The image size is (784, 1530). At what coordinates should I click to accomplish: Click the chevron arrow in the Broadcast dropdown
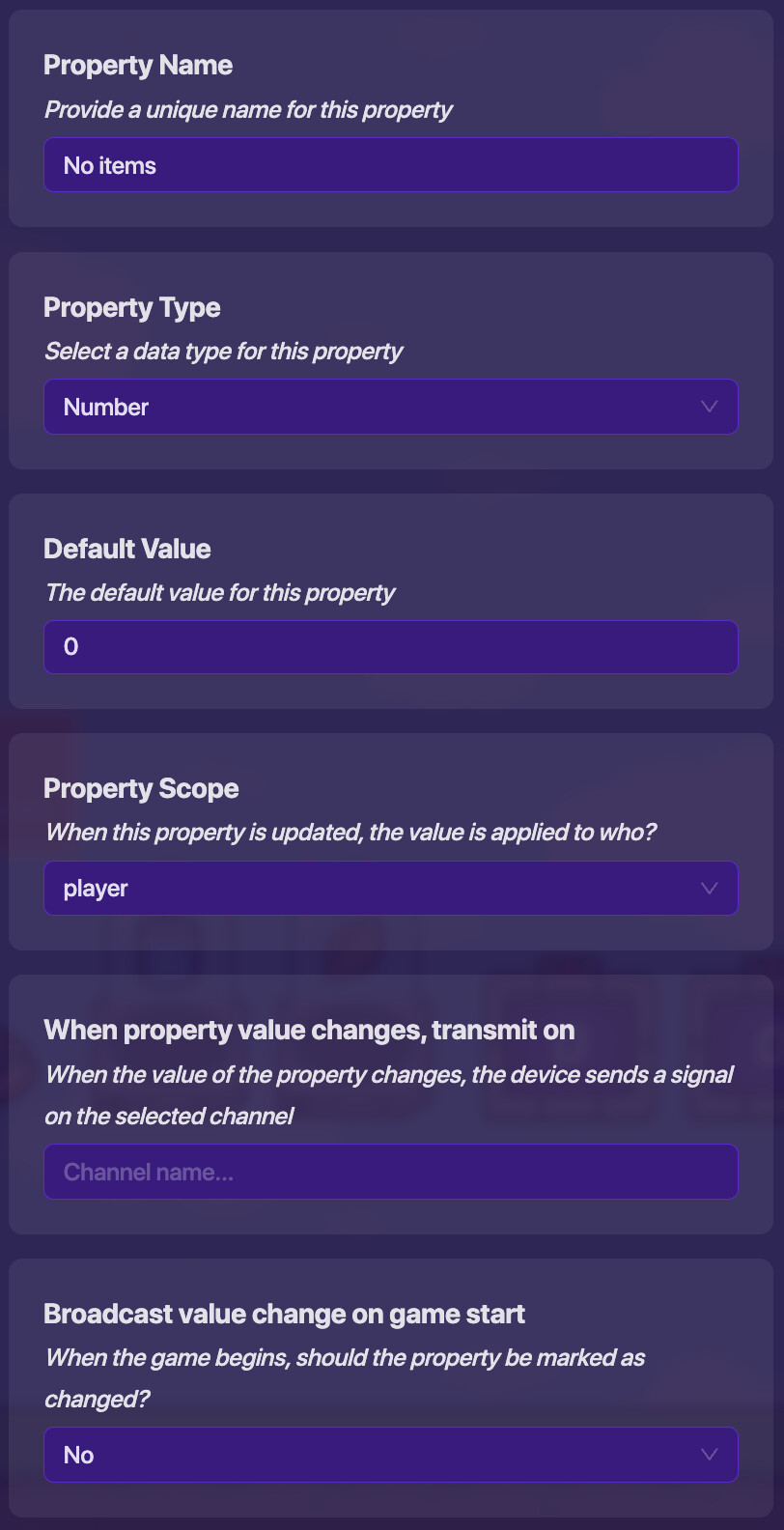(x=710, y=1455)
